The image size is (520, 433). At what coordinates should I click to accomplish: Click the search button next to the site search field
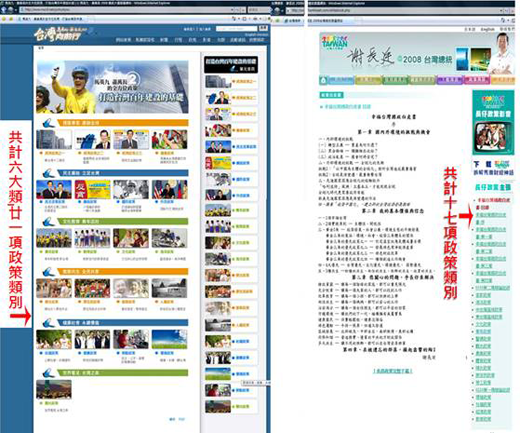(x=263, y=28)
